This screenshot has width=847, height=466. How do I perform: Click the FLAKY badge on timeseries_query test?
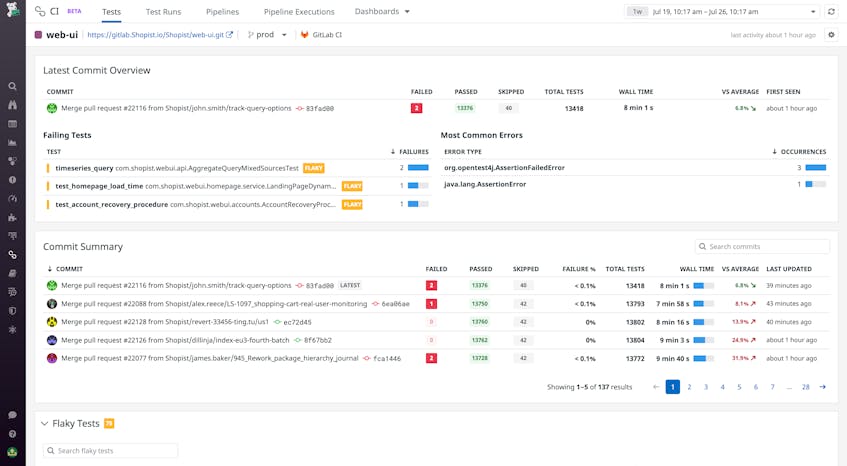(x=313, y=168)
